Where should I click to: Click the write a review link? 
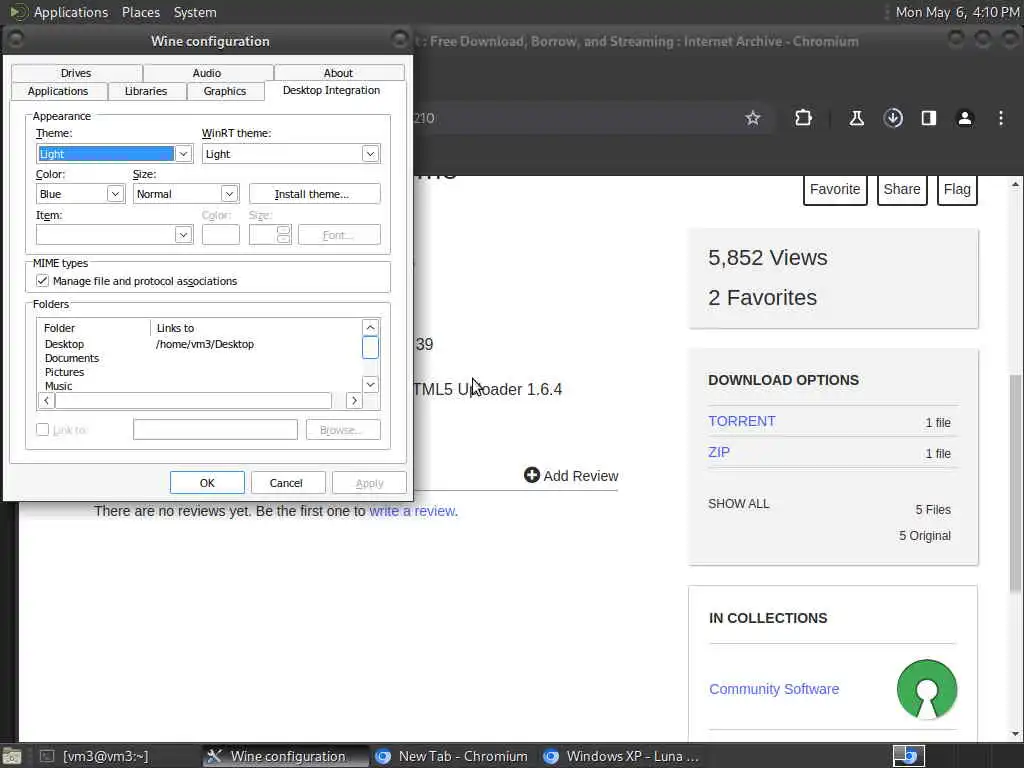click(x=412, y=511)
